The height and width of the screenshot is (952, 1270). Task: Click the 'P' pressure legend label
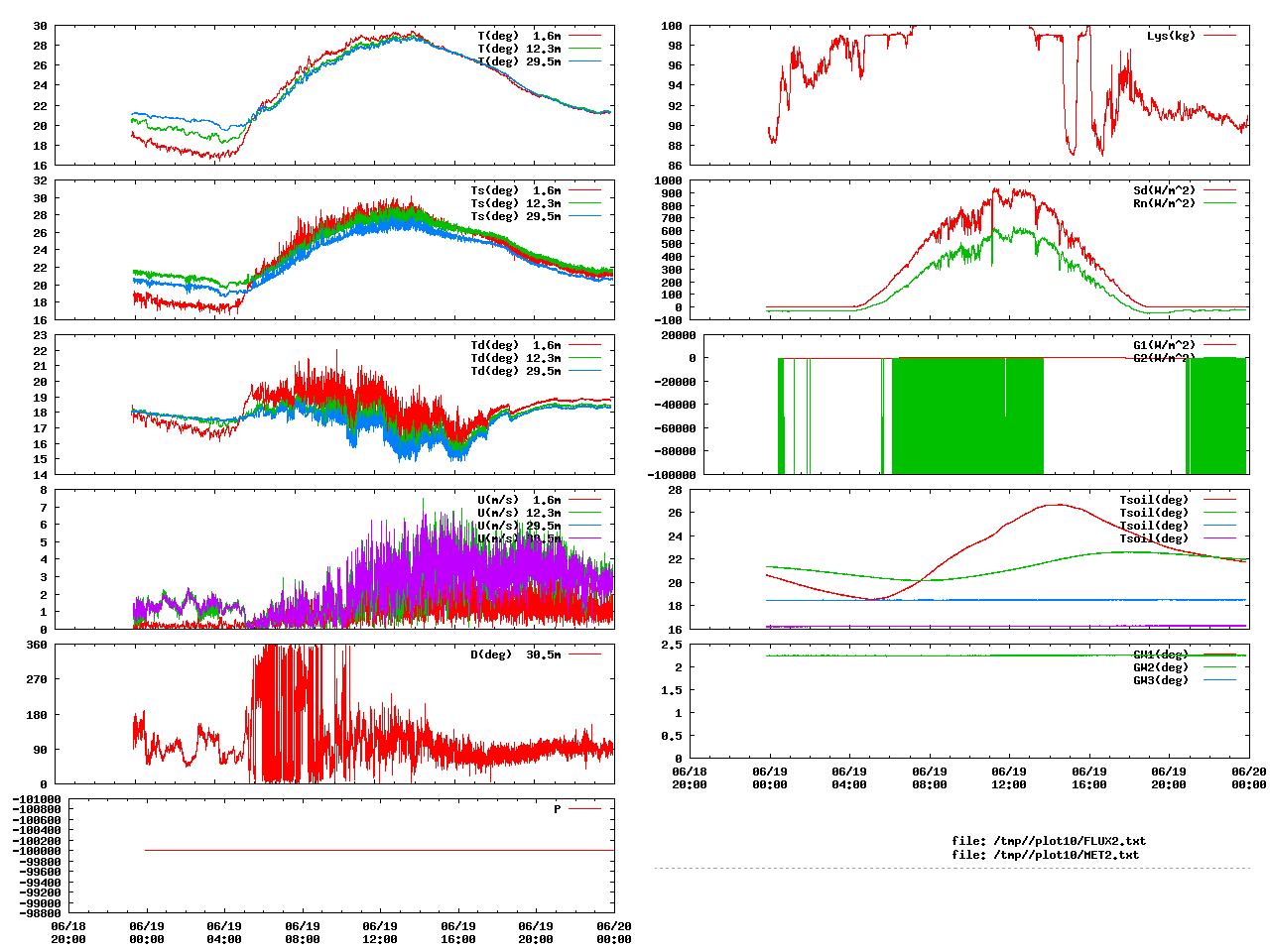pyautogui.click(x=558, y=809)
